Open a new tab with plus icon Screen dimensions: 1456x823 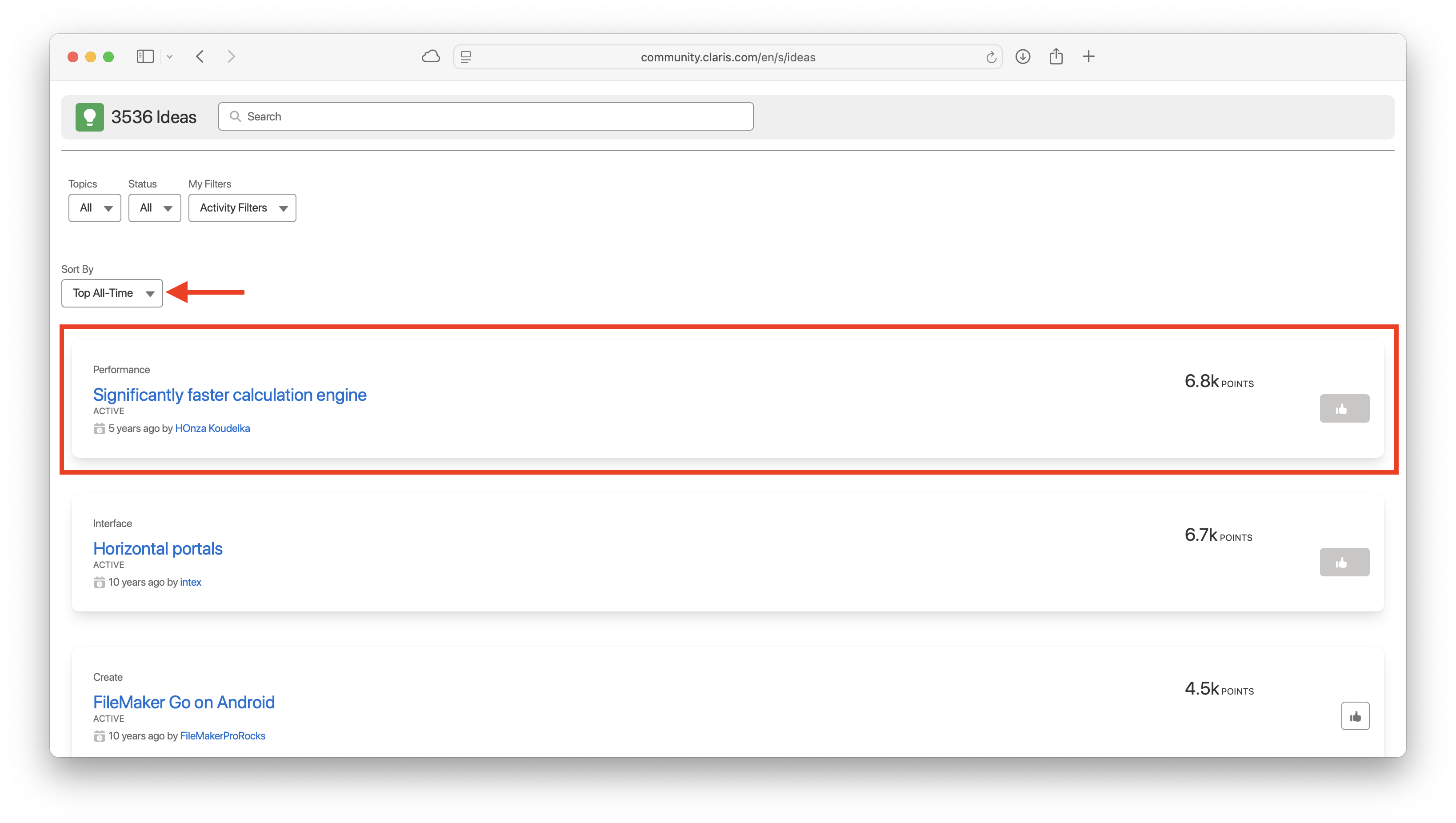pos(1088,56)
